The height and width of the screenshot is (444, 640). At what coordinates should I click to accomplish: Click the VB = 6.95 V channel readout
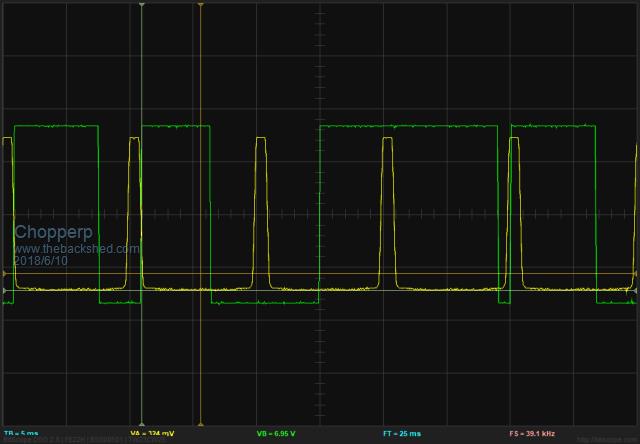pyautogui.click(x=275, y=435)
